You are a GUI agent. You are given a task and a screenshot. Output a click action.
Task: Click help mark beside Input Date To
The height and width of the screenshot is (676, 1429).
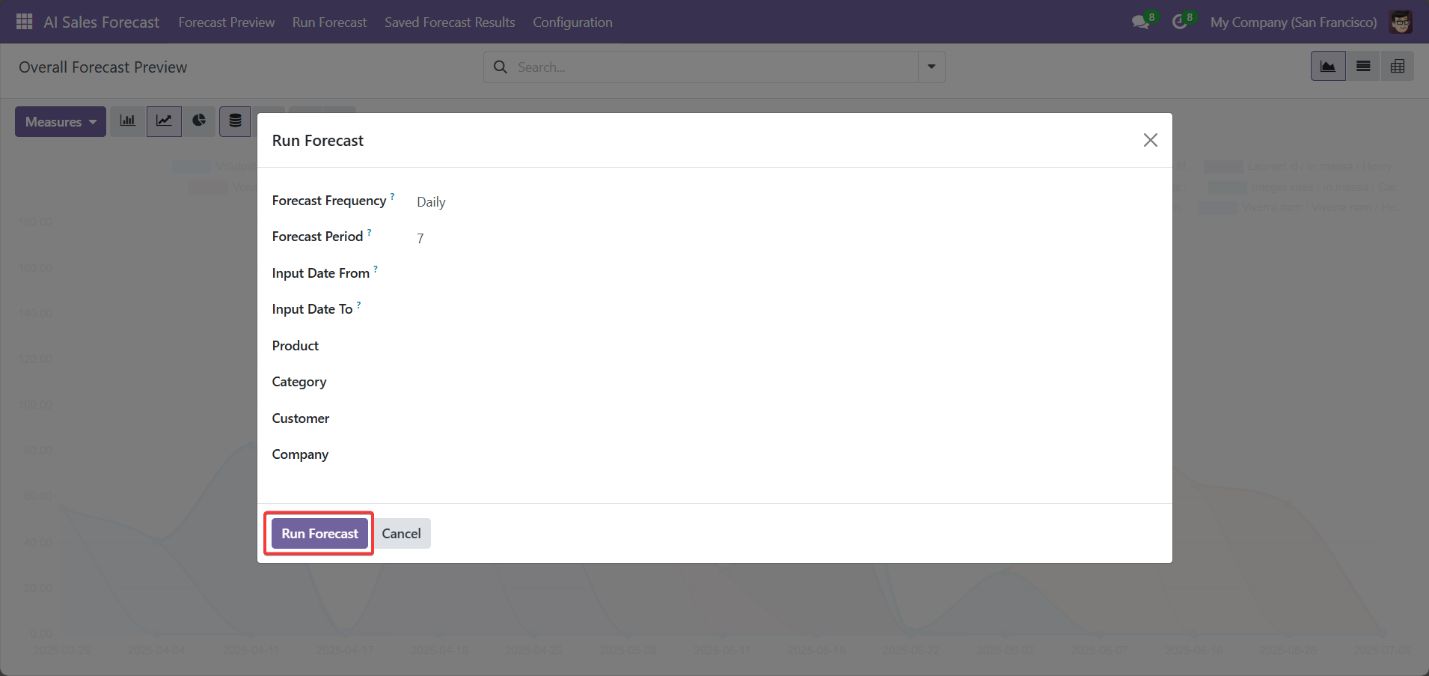359,306
